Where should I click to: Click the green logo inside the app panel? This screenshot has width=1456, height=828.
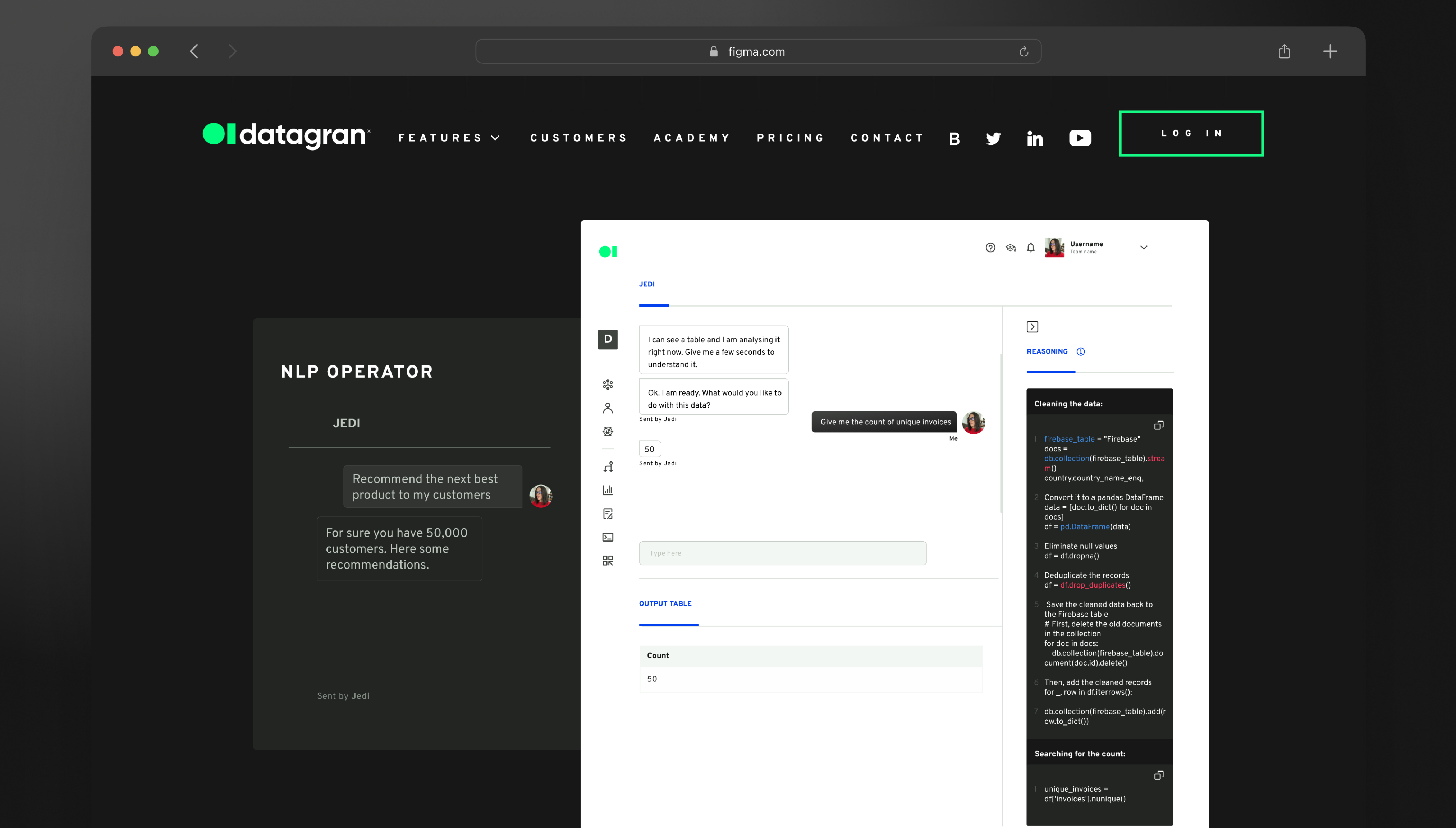[x=608, y=251]
